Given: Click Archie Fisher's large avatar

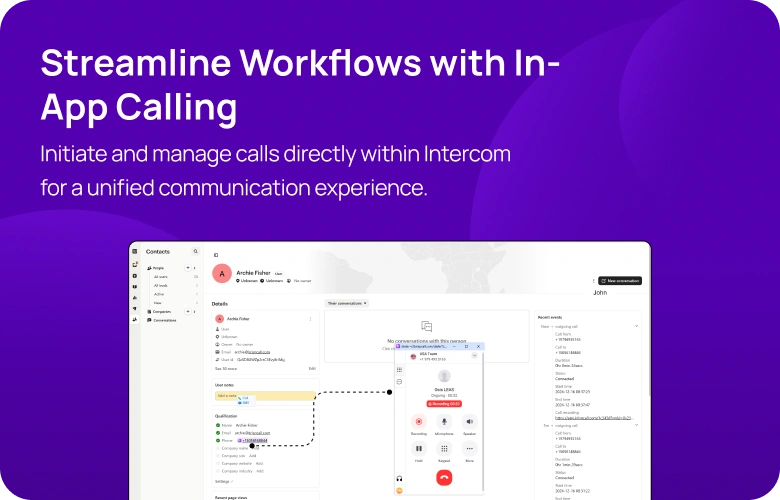Looking at the screenshot, I should pyautogui.click(x=222, y=273).
